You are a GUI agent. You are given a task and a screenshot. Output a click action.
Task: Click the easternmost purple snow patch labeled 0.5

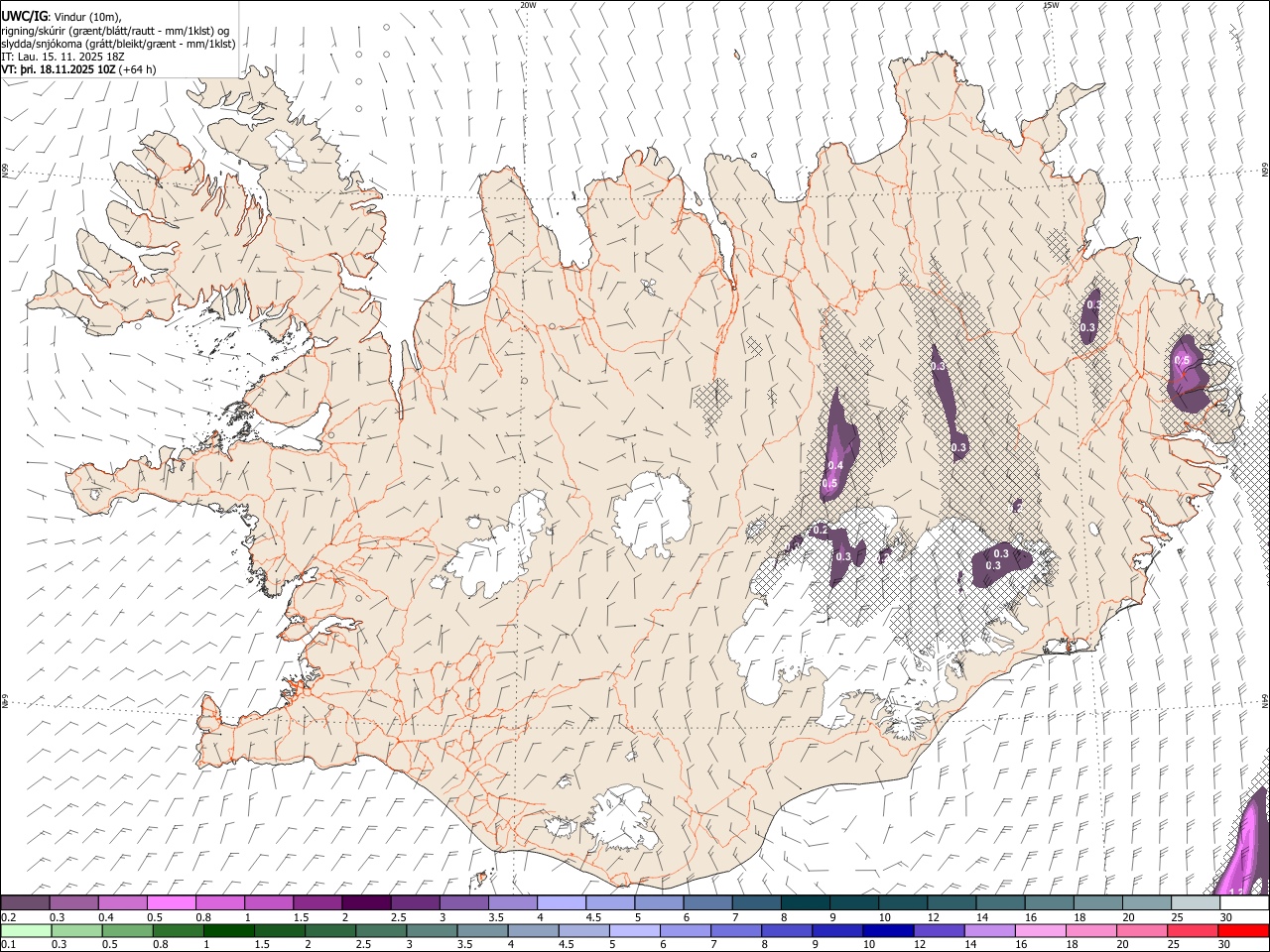tap(1188, 374)
